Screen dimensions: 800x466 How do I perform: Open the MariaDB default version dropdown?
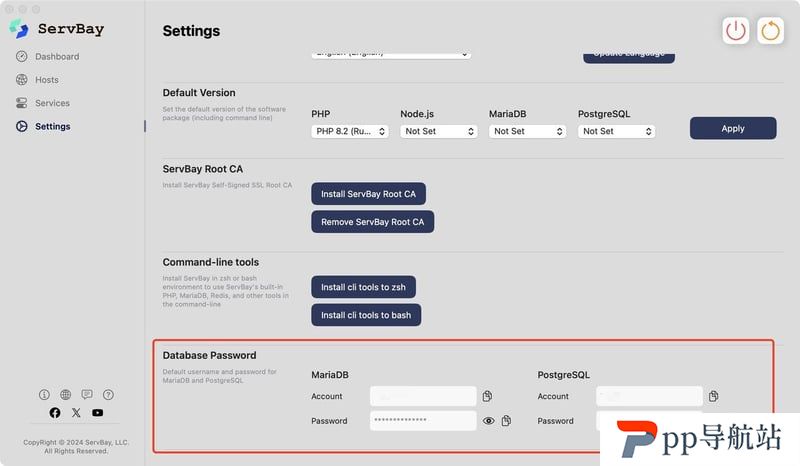coord(528,131)
